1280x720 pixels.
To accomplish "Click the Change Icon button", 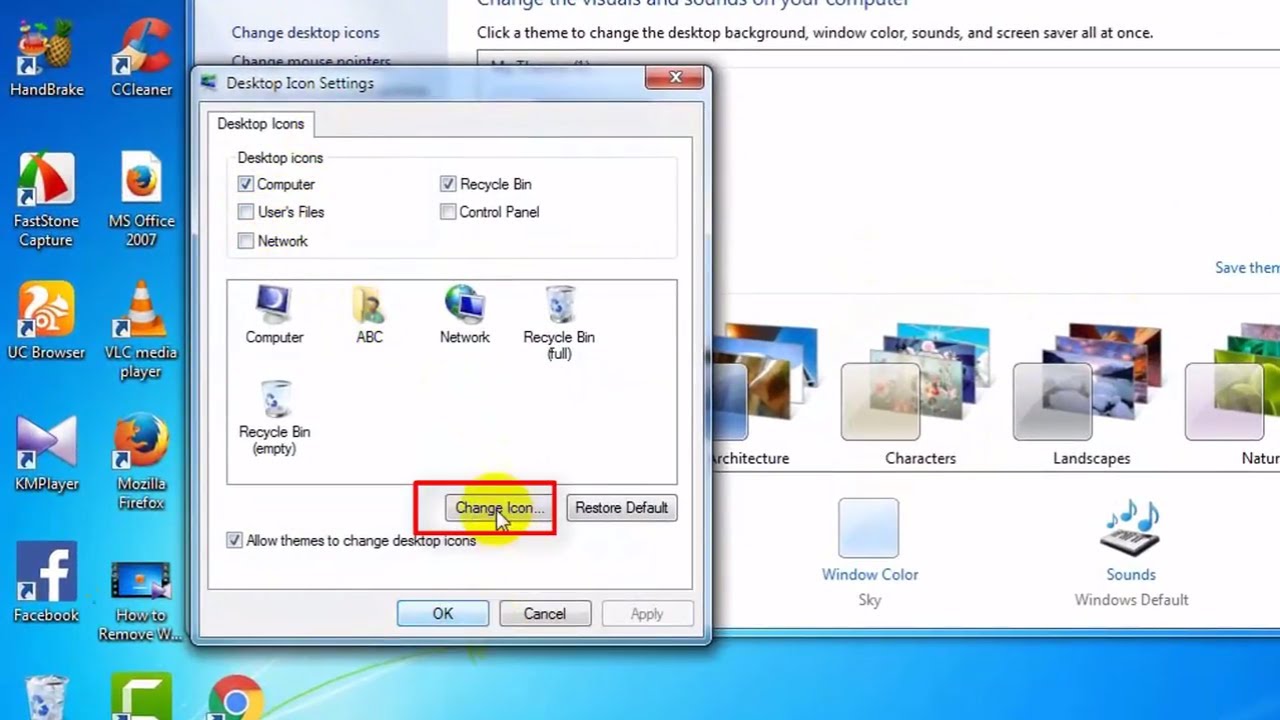I will pos(498,508).
